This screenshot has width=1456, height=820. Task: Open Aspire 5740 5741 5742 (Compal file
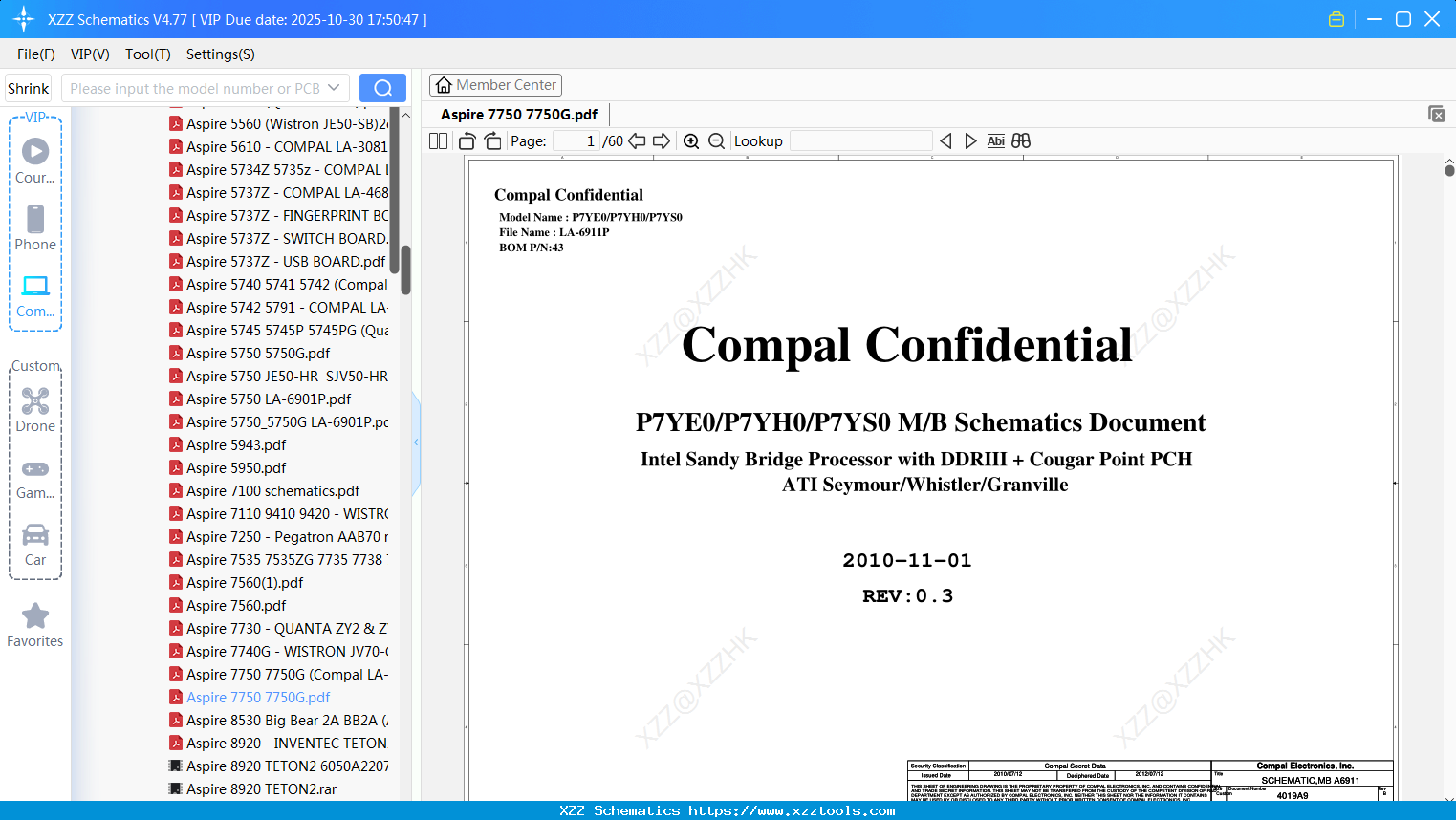point(278,285)
